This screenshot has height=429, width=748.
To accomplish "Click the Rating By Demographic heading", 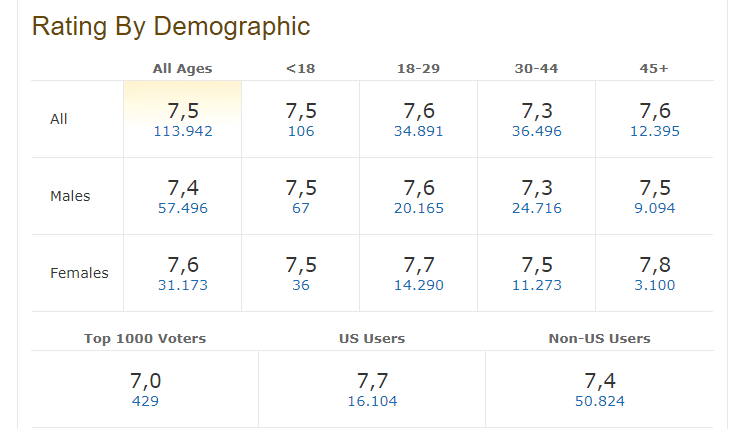I will coord(171,27).
